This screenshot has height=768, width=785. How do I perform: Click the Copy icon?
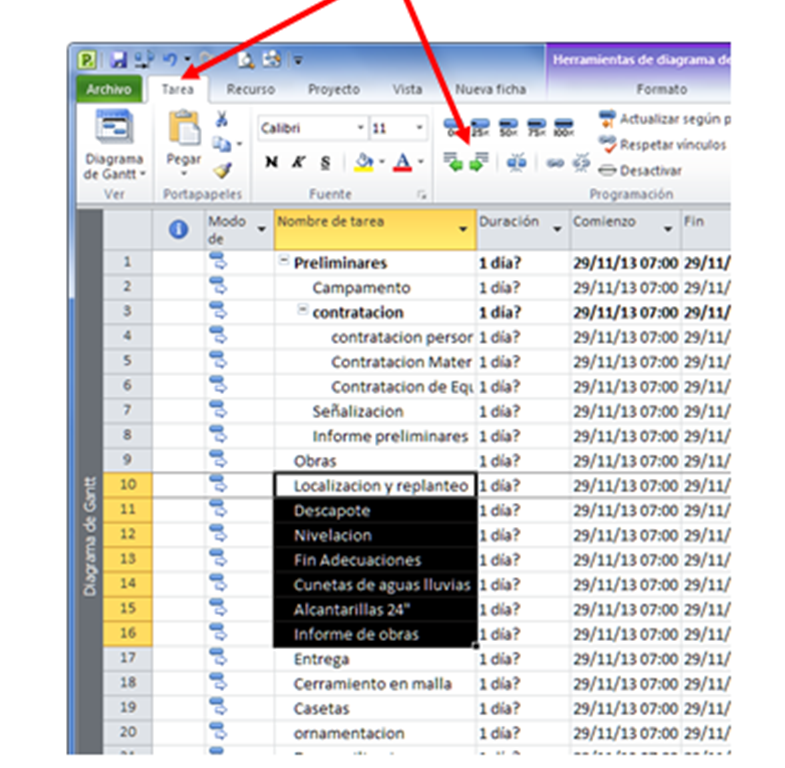click(220, 144)
